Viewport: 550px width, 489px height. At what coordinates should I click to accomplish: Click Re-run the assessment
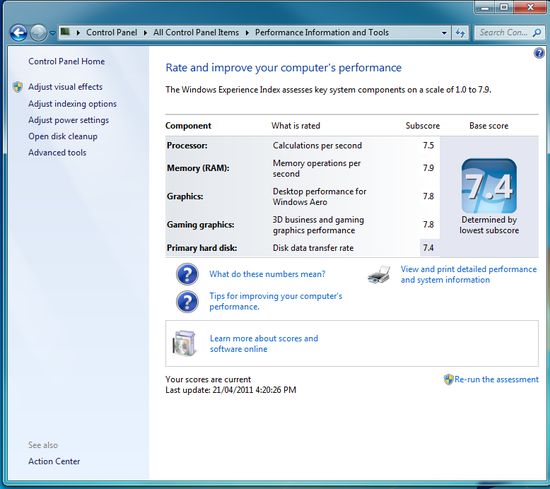tap(496, 379)
